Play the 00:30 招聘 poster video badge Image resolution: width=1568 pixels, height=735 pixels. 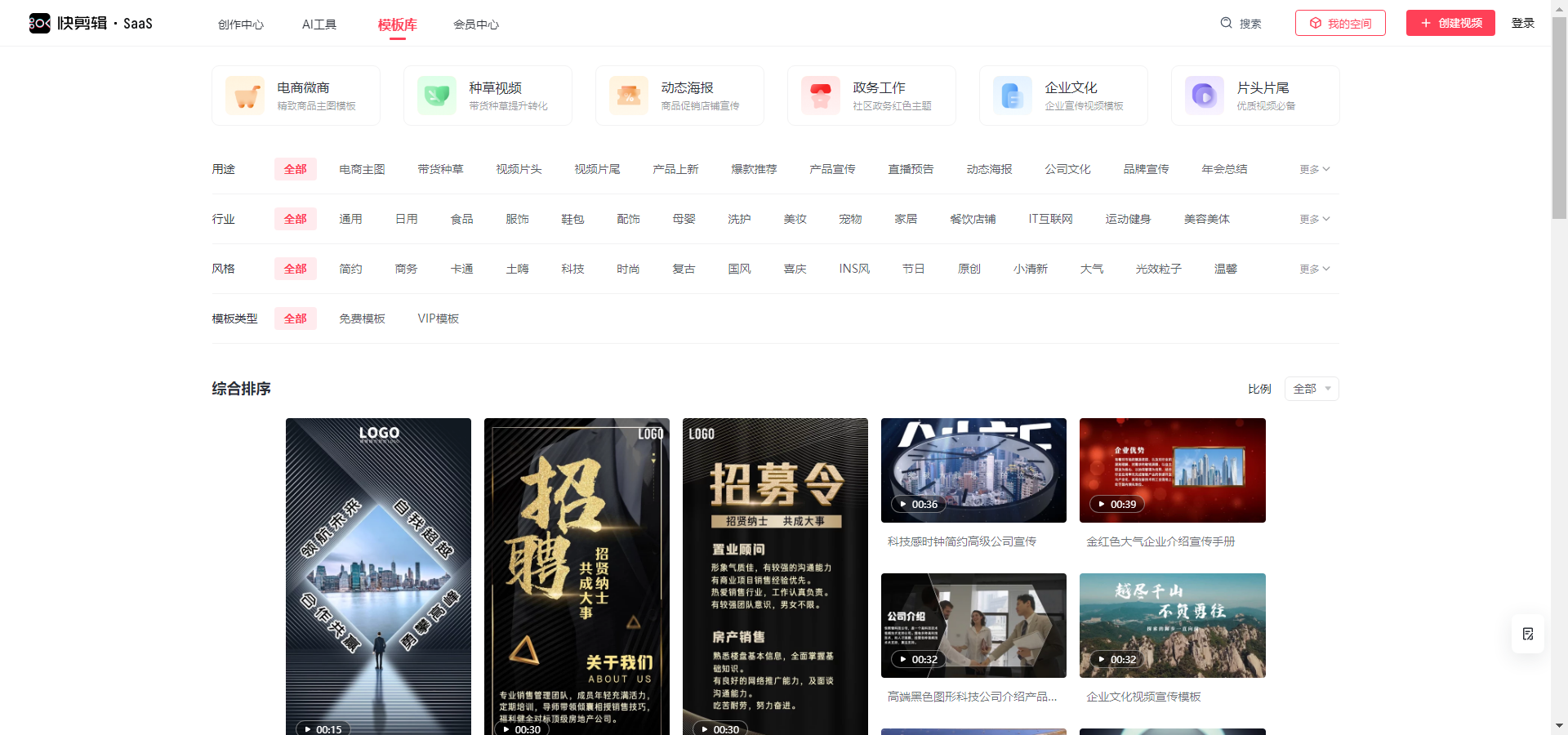tap(521, 729)
